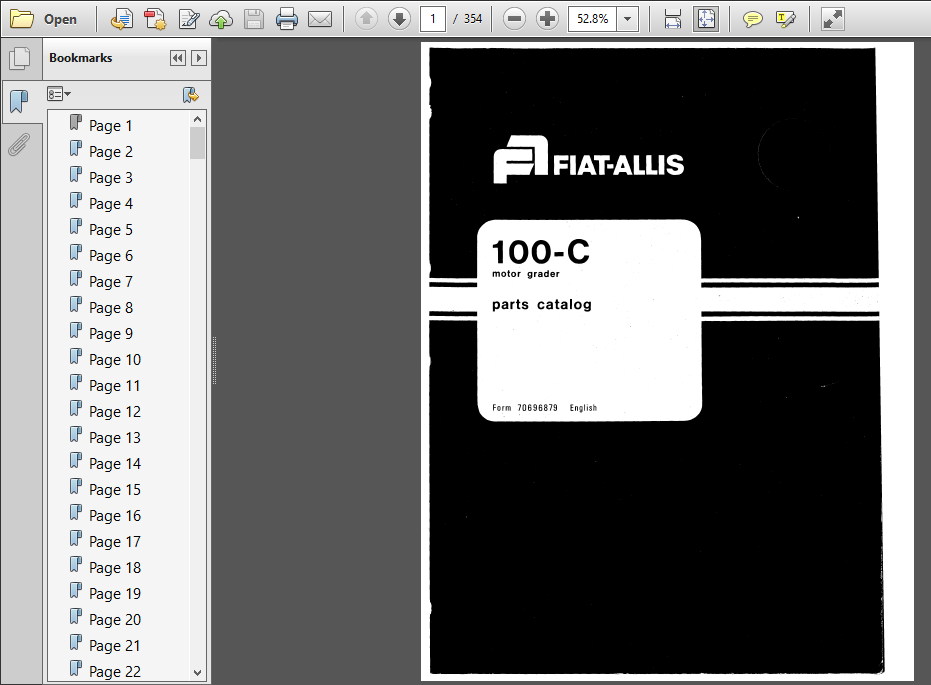Add a sticky note comment icon
The height and width of the screenshot is (685, 931).
coord(752,19)
